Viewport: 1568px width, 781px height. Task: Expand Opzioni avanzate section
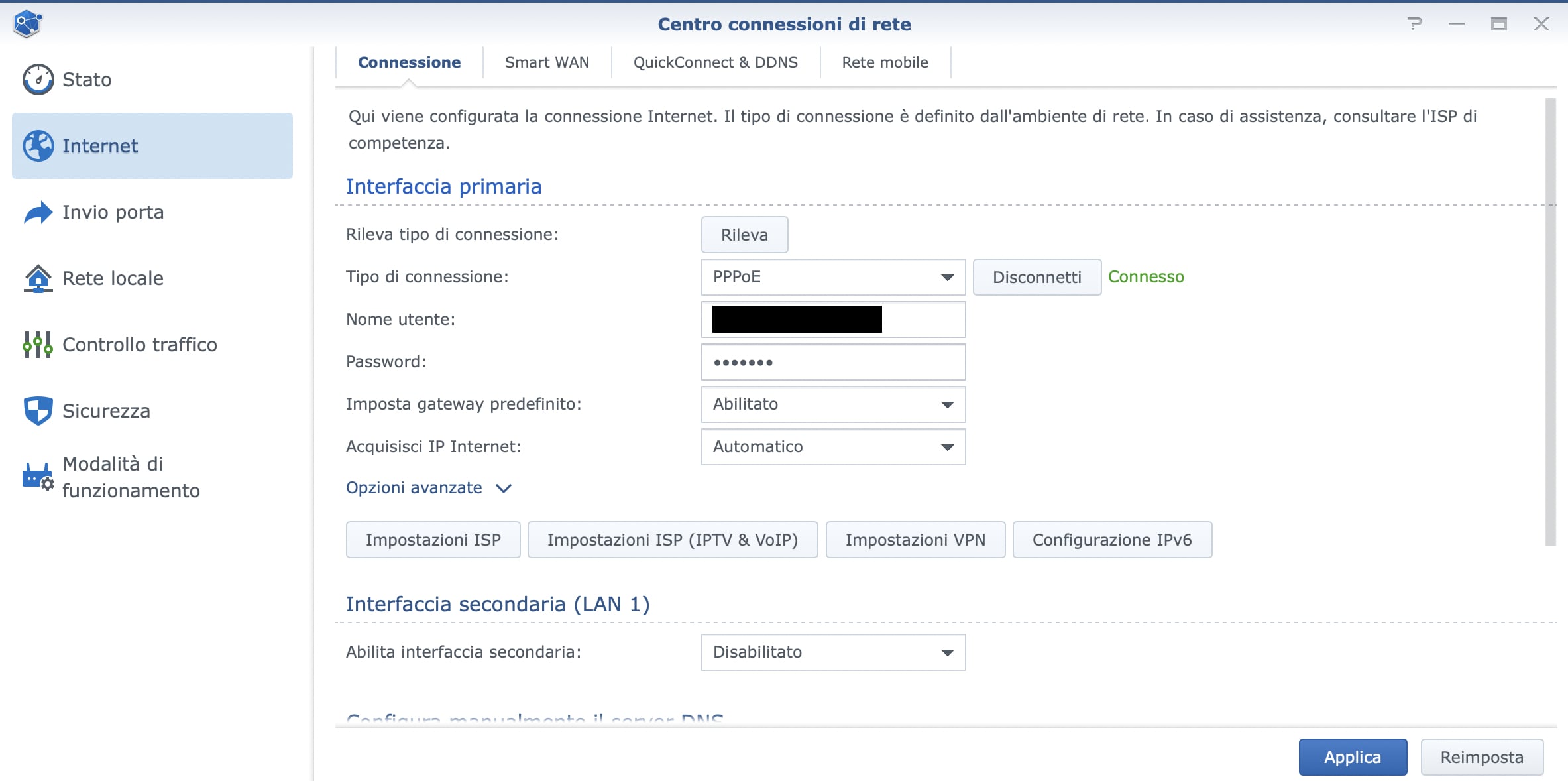[x=428, y=488]
